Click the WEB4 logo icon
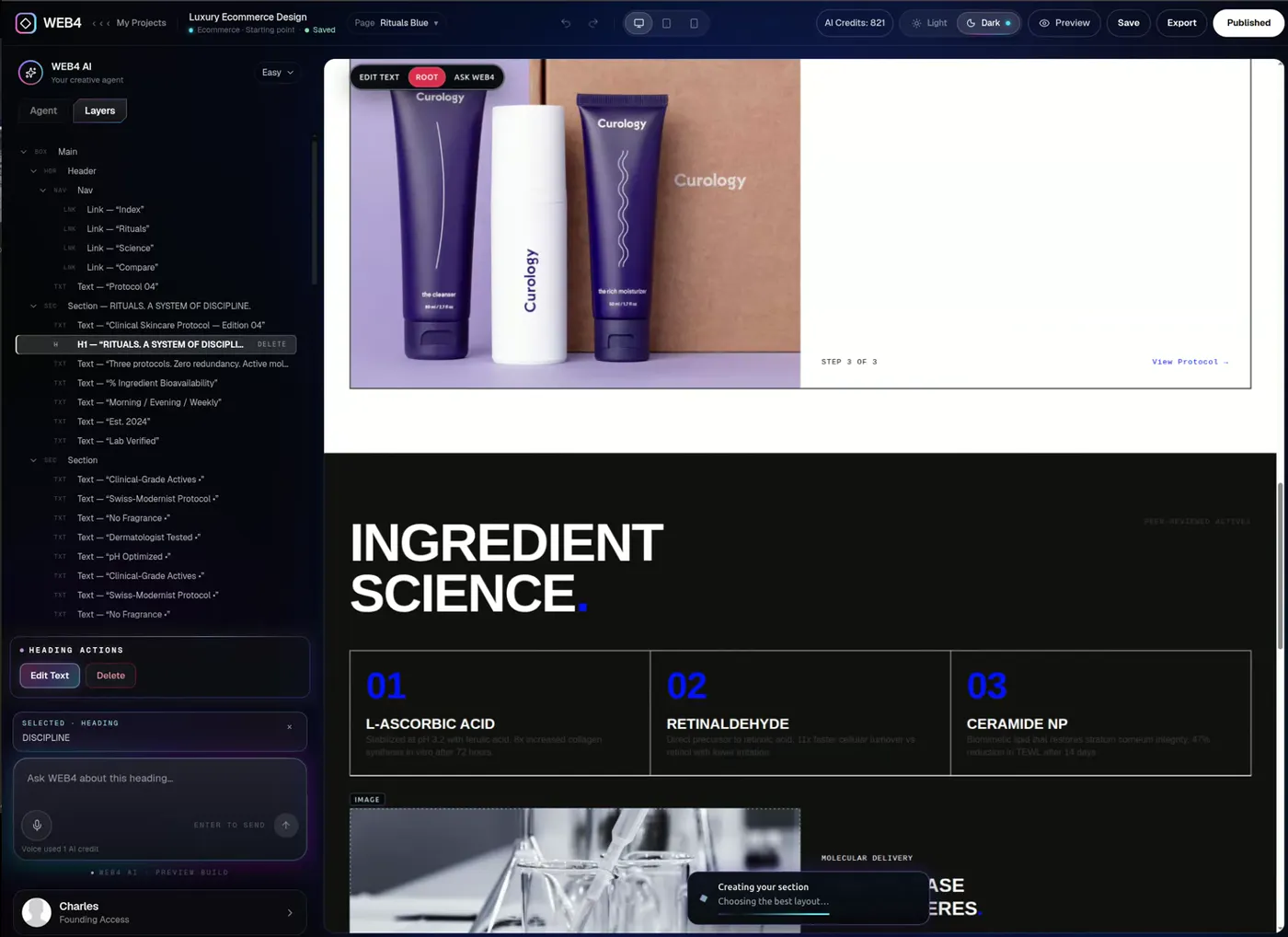 pyautogui.click(x=26, y=23)
